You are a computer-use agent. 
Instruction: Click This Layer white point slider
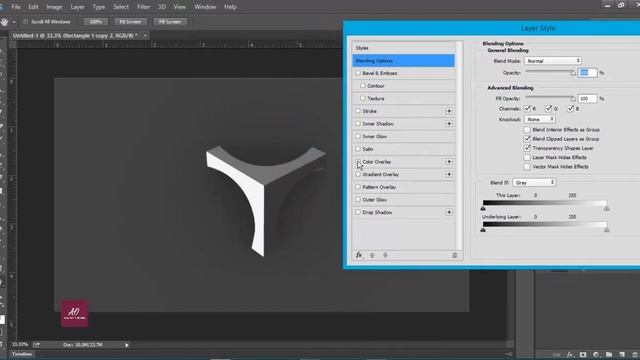607,209
